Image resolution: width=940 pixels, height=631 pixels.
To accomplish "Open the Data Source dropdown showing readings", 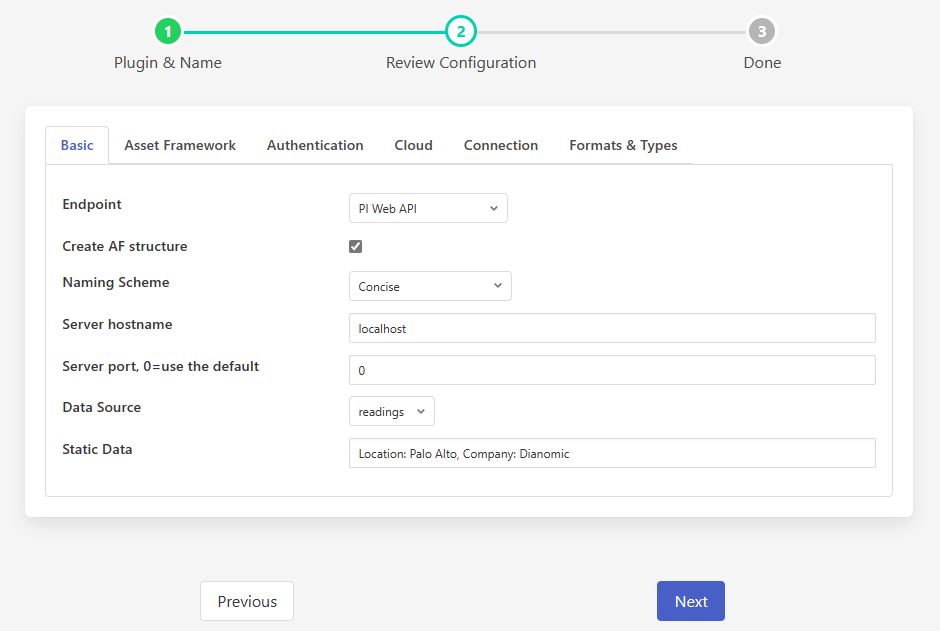I will tap(391, 411).
